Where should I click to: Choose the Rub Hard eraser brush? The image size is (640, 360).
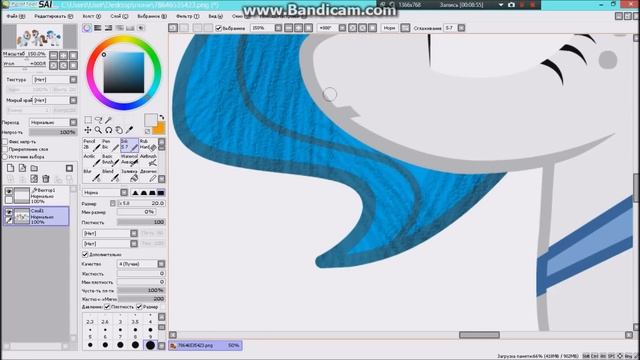pos(148,144)
